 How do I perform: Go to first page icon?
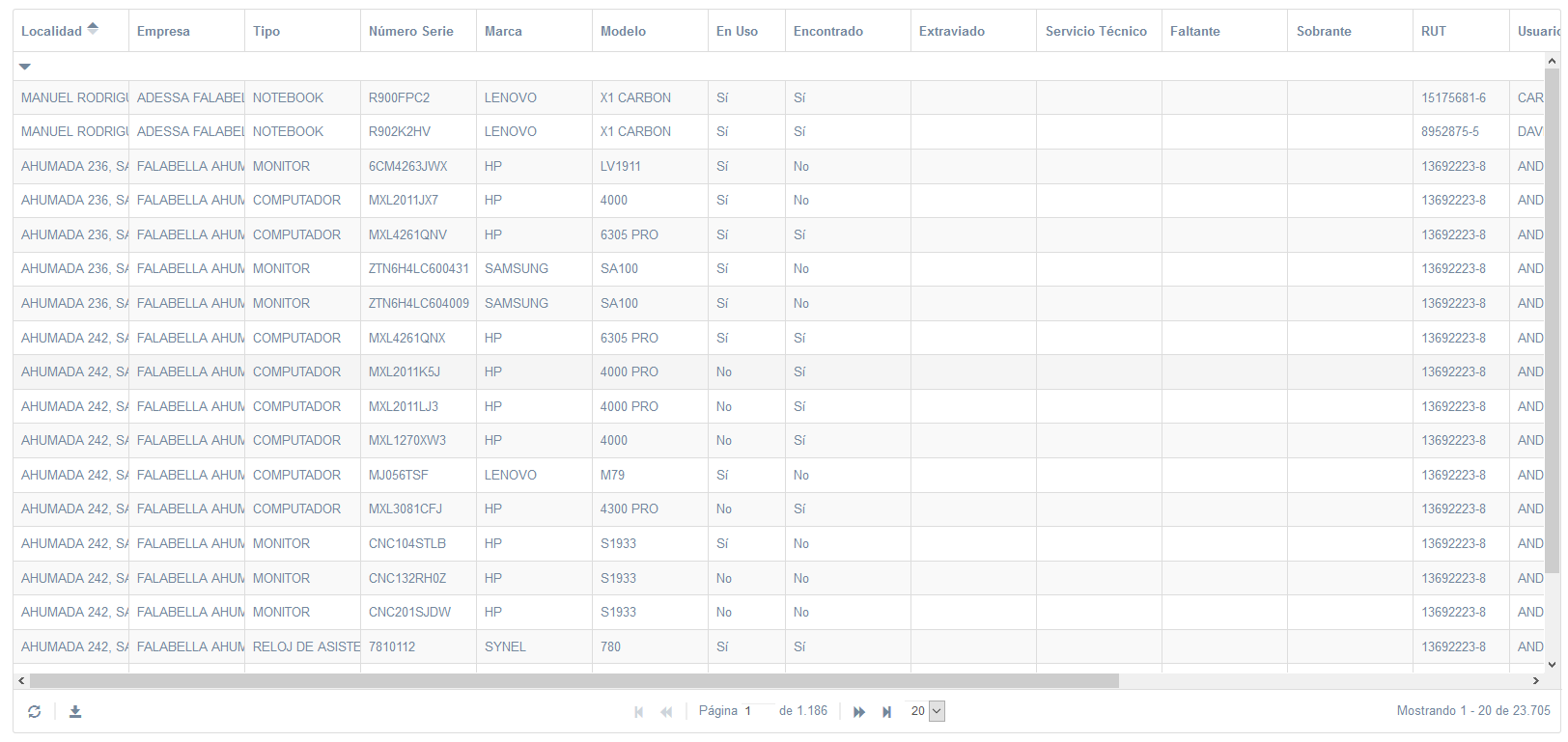tap(638, 712)
